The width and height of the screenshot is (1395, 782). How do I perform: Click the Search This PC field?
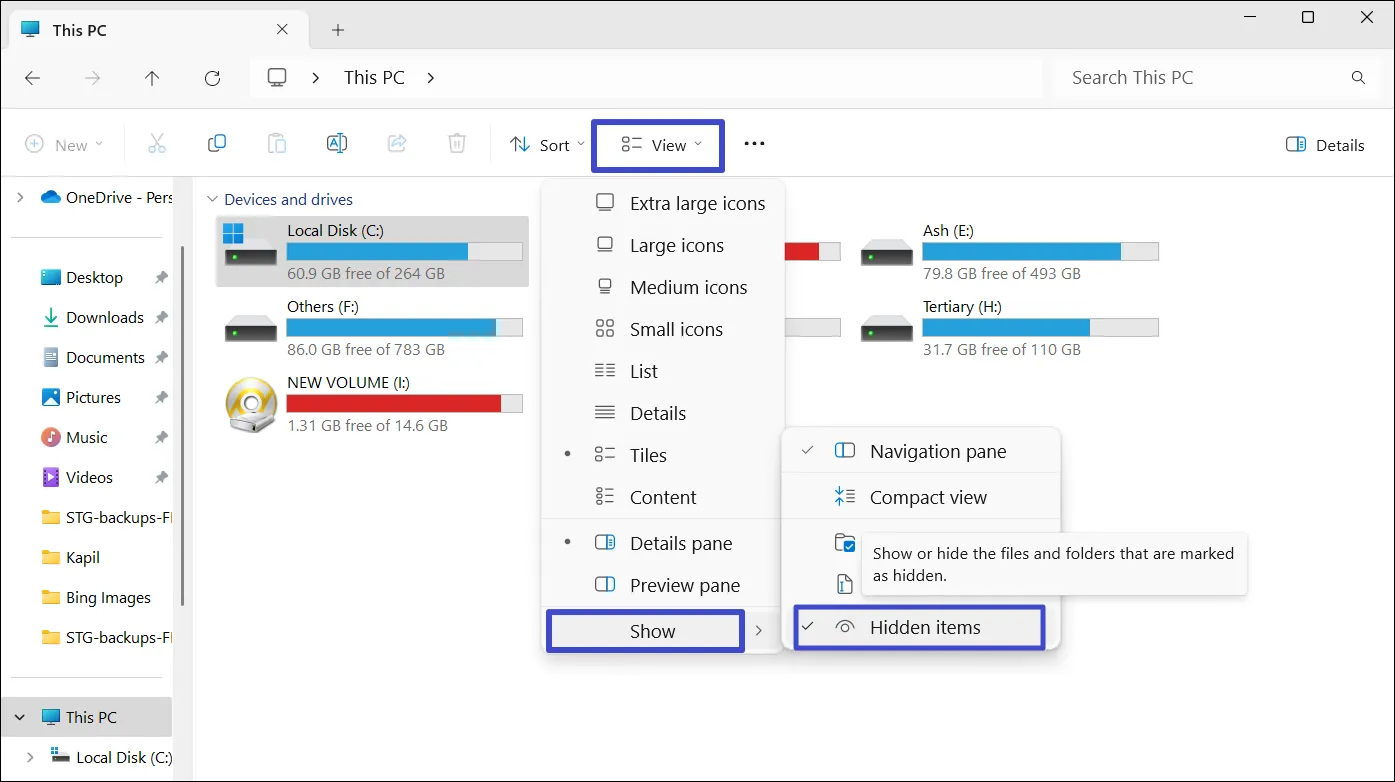(x=1200, y=78)
